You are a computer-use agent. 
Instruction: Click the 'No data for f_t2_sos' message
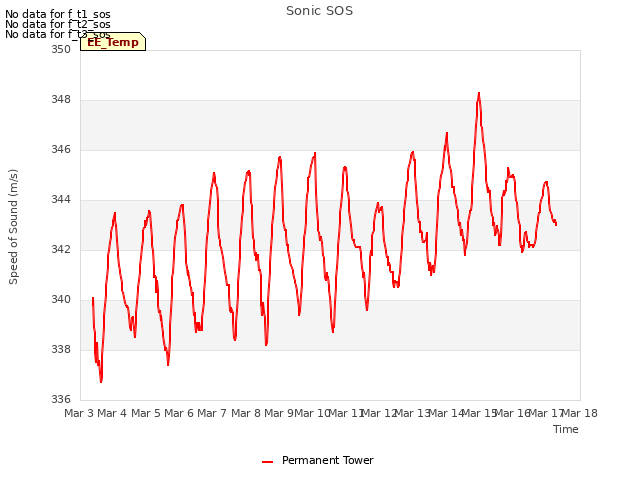pos(58,24)
